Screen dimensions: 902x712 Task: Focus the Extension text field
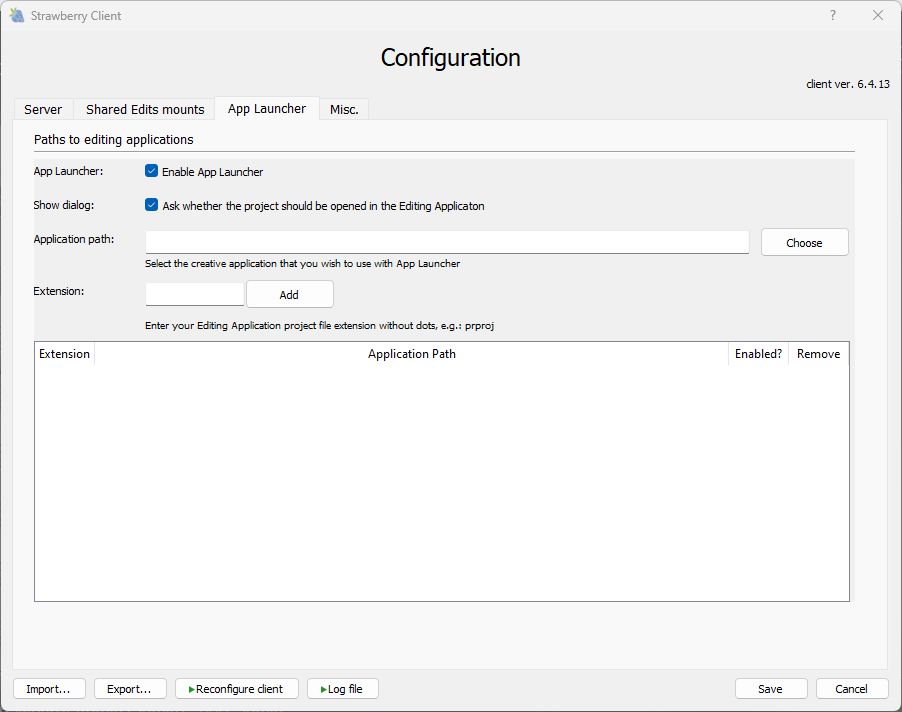coord(195,294)
